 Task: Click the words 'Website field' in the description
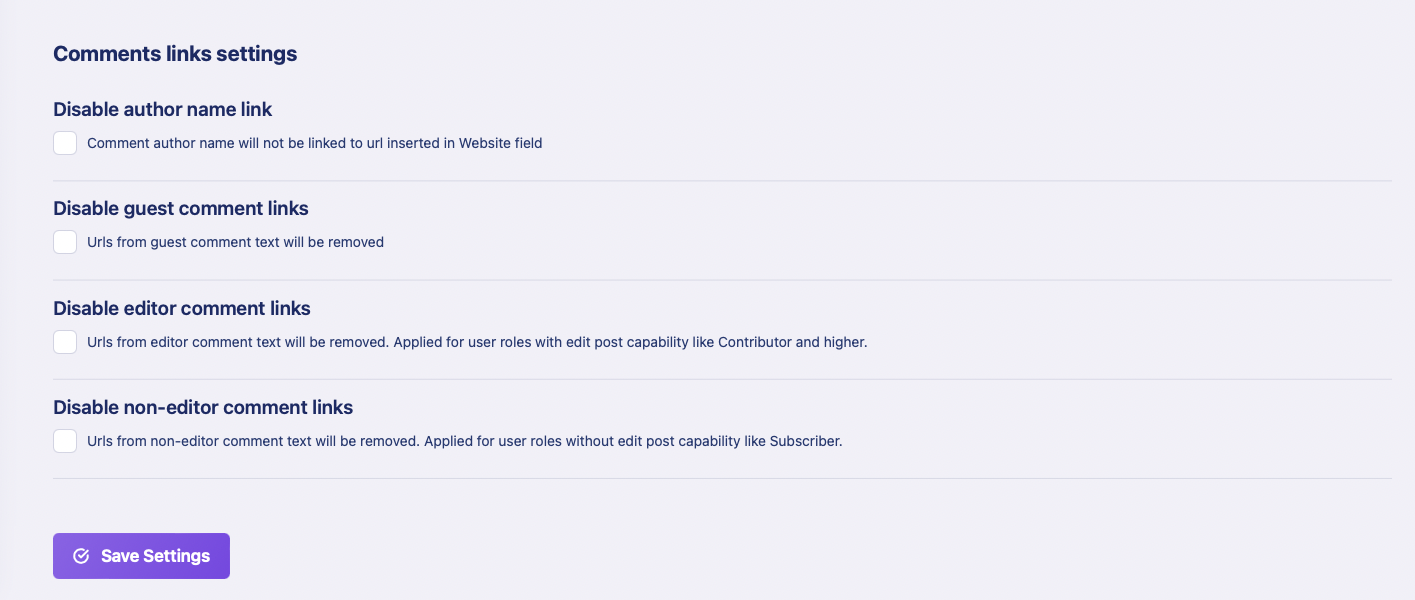tap(500, 143)
